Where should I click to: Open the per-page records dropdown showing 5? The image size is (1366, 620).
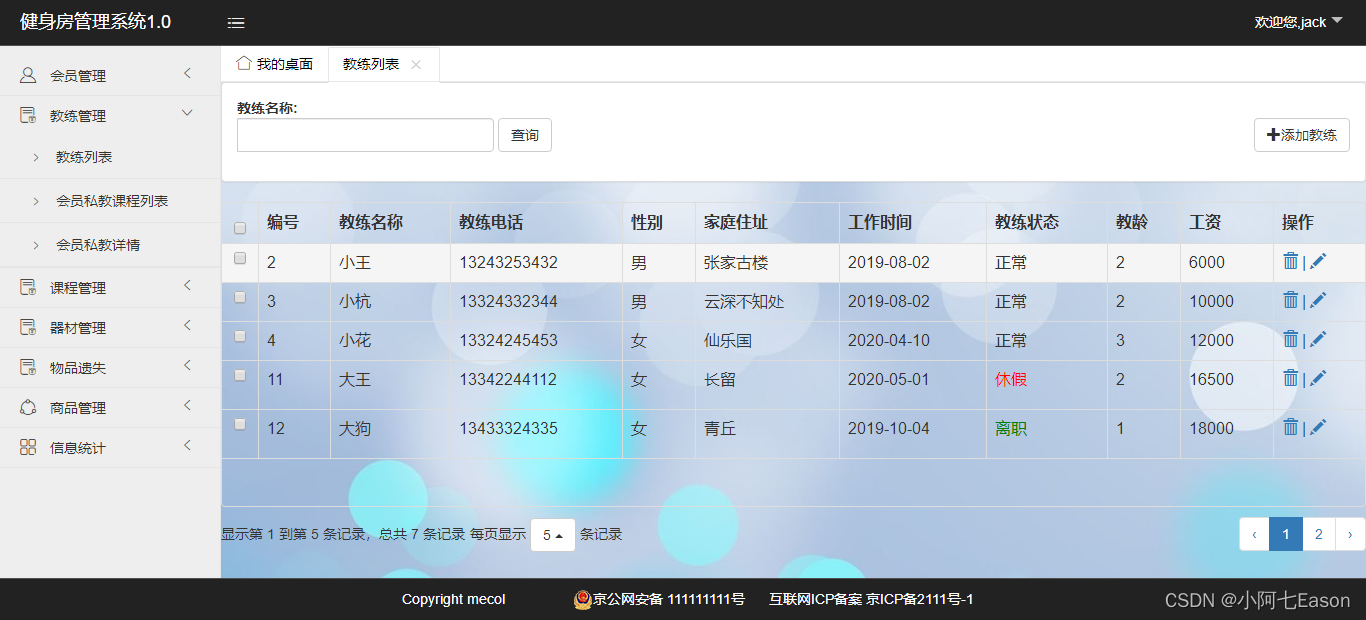pos(553,535)
